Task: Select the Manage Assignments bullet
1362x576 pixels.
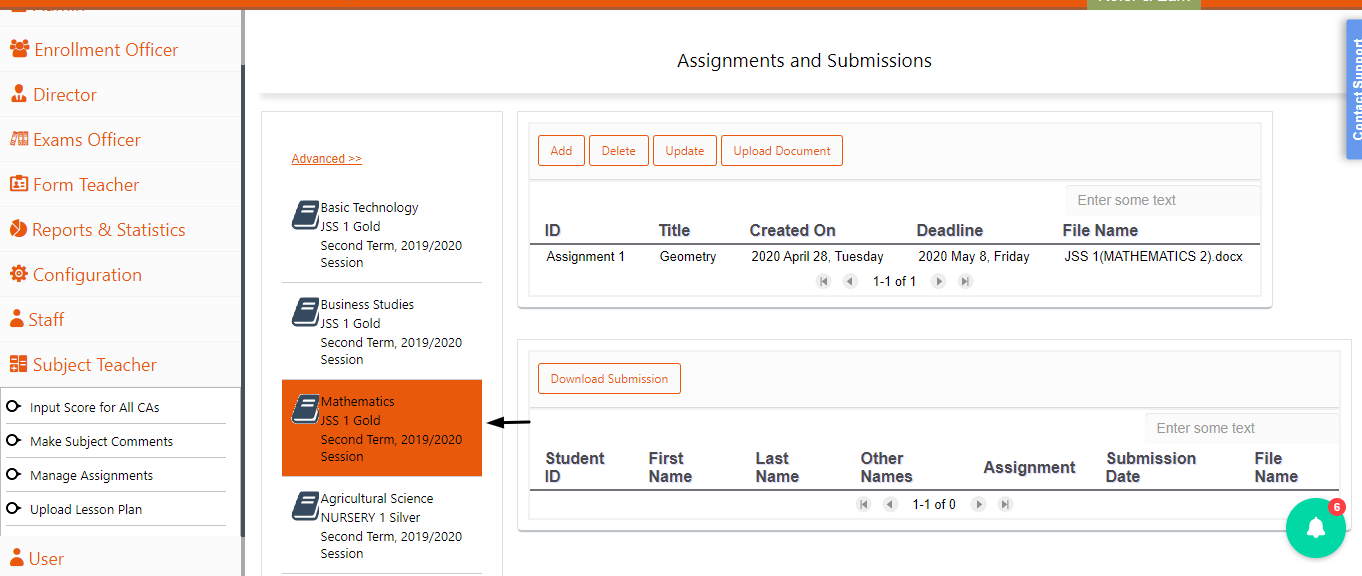Action: point(13,475)
